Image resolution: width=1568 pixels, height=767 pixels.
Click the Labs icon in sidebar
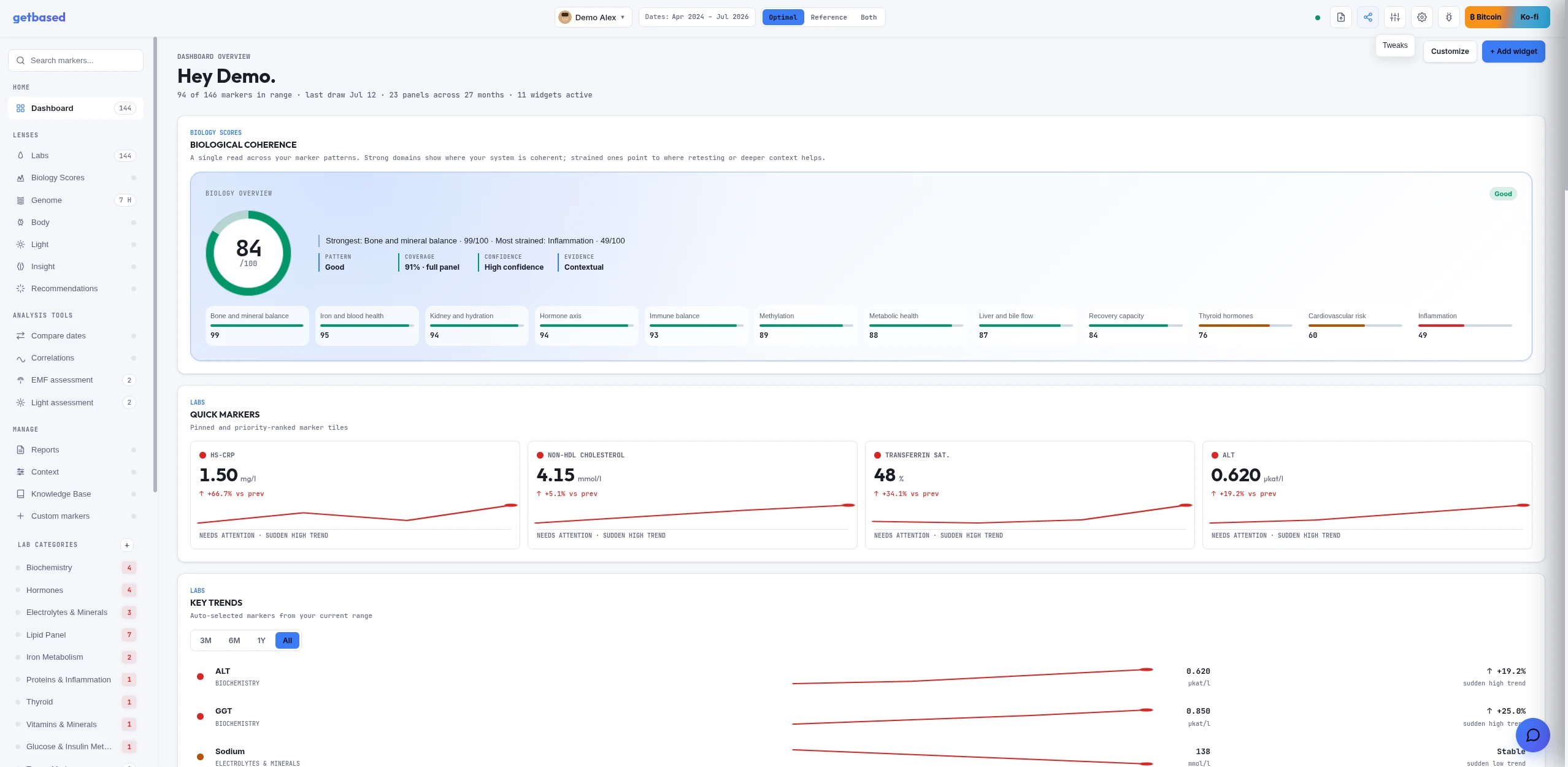(20, 156)
